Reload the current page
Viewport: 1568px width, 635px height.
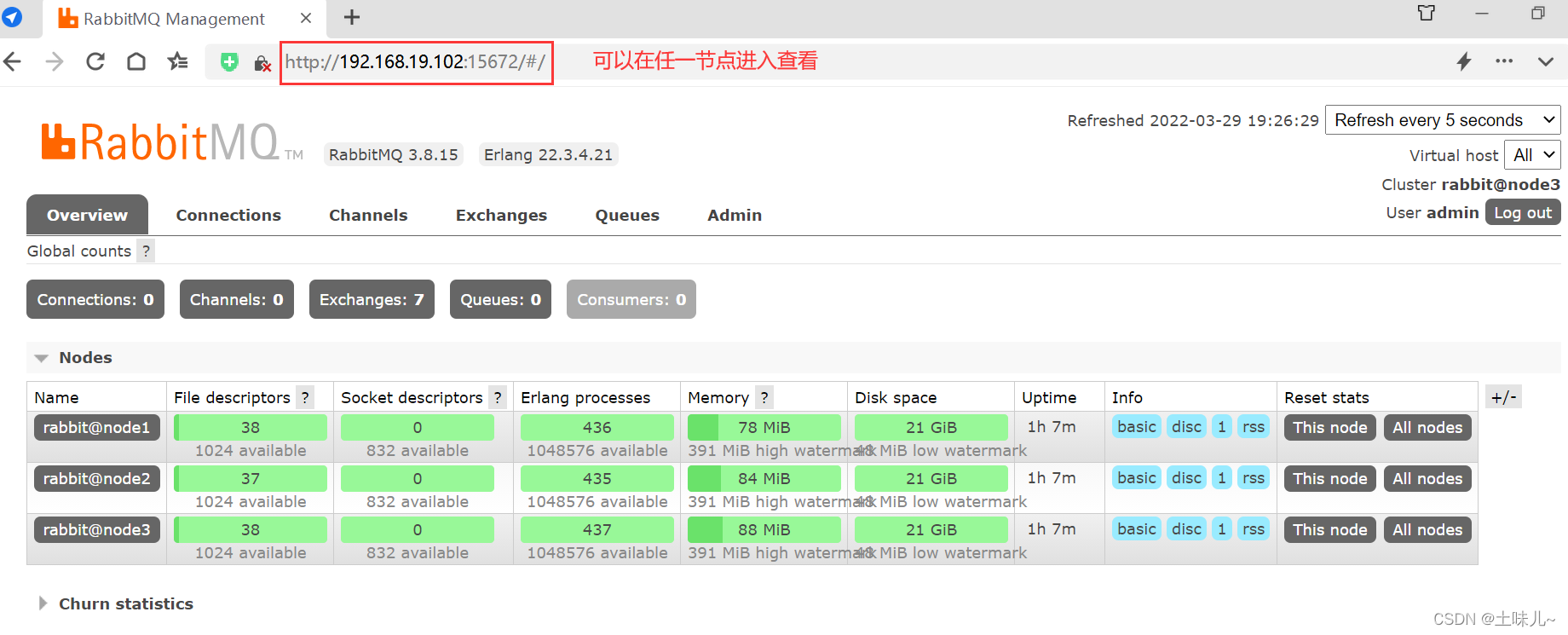point(95,61)
